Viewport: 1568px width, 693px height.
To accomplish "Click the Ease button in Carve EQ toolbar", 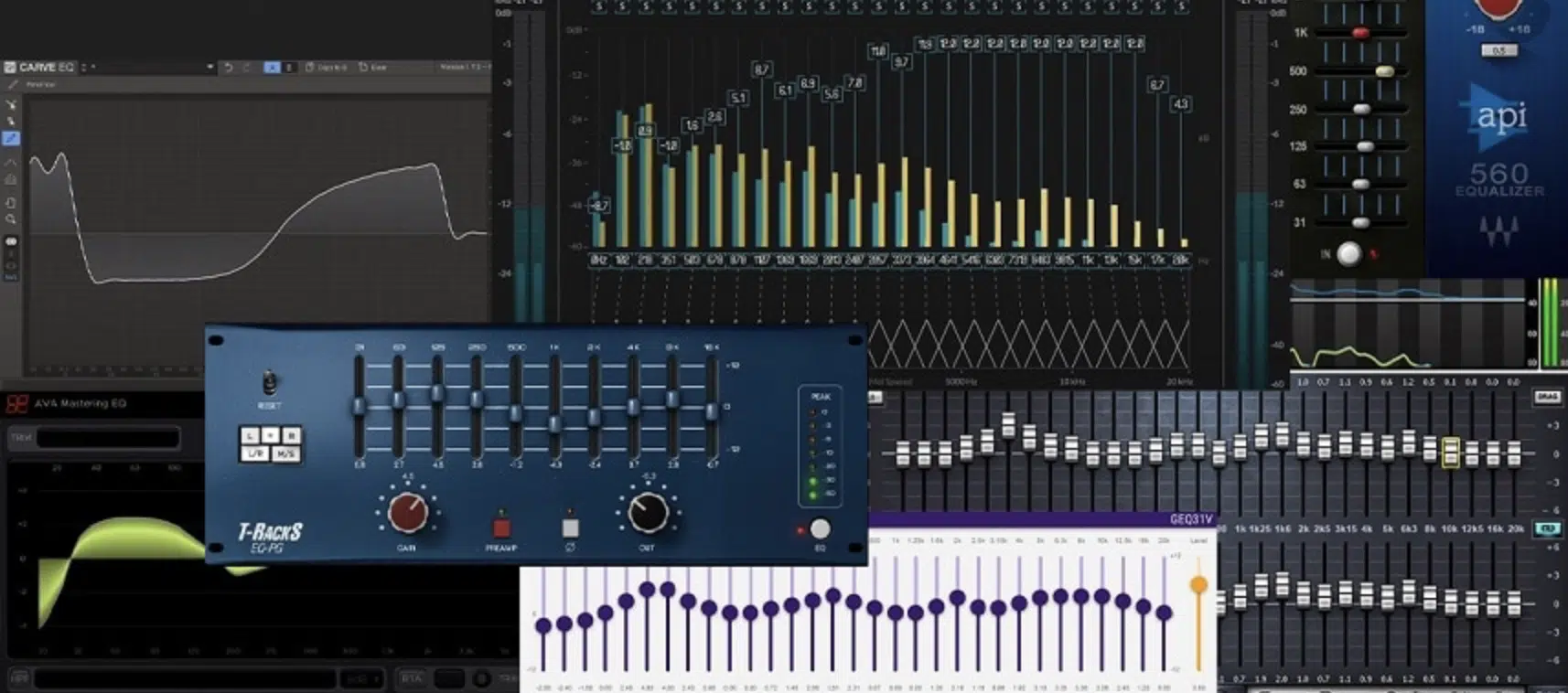I will [373, 68].
